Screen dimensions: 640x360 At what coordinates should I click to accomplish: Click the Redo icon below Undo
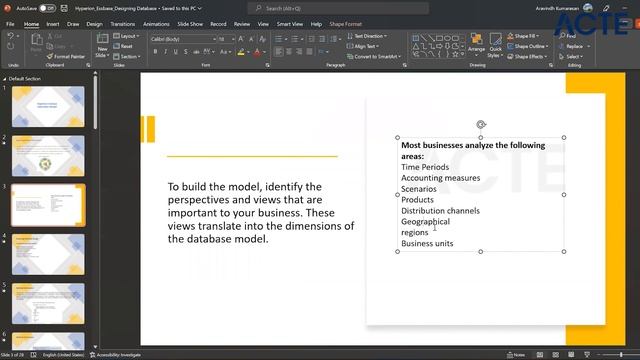(11, 46)
